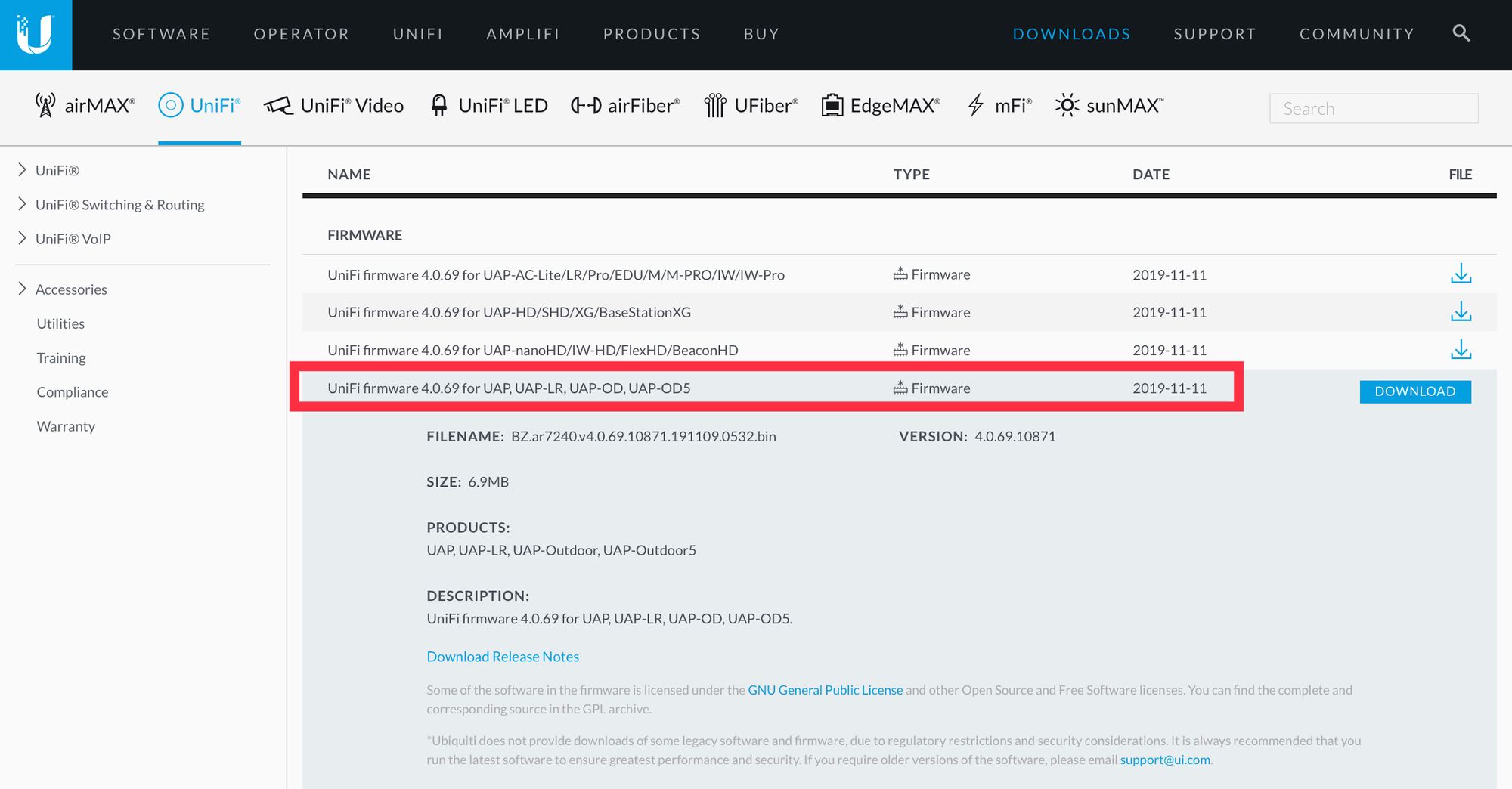
Task: Open the Community menu item
Action: click(x=1356, y=34)
